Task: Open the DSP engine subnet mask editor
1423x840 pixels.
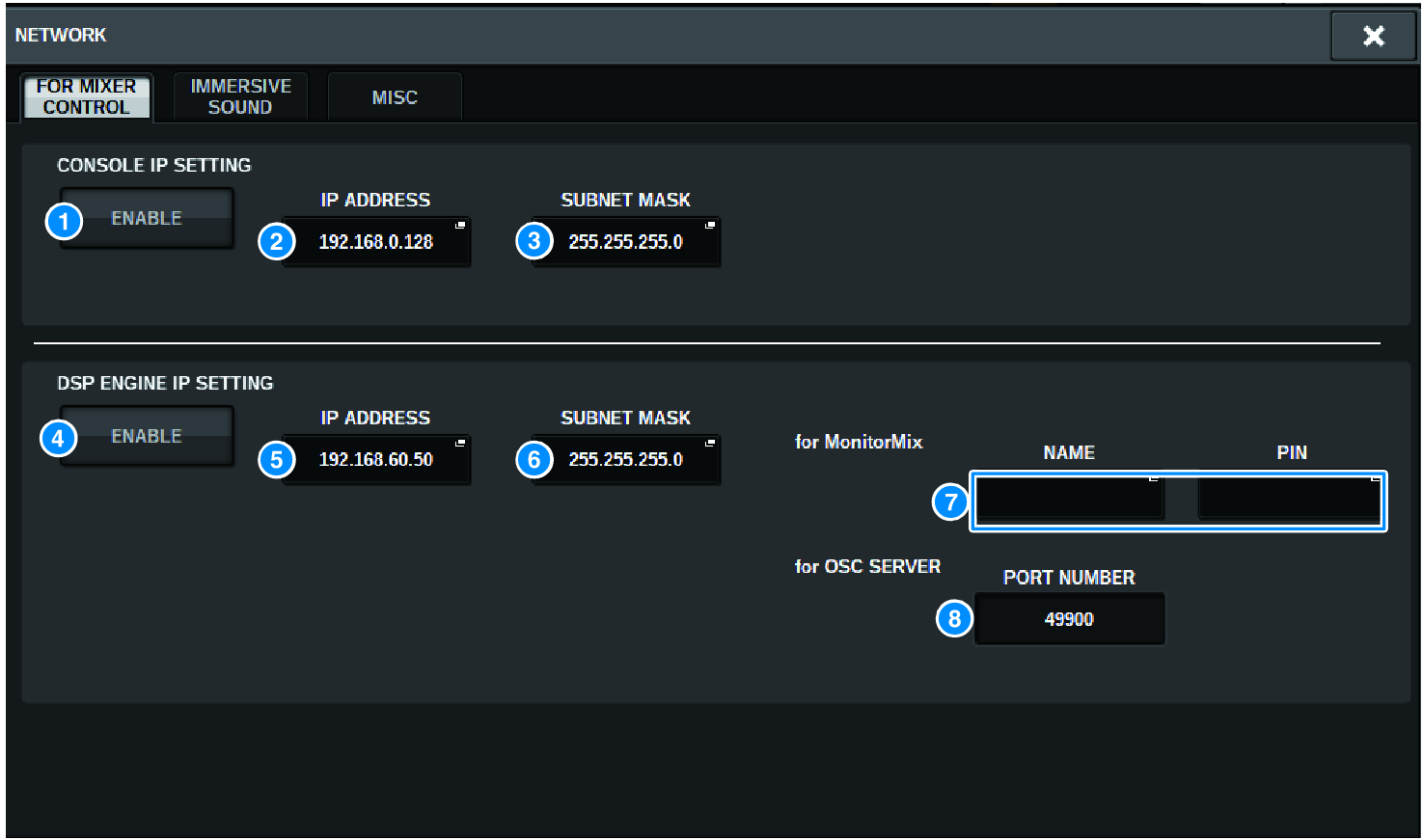Action: pos(625,459)
